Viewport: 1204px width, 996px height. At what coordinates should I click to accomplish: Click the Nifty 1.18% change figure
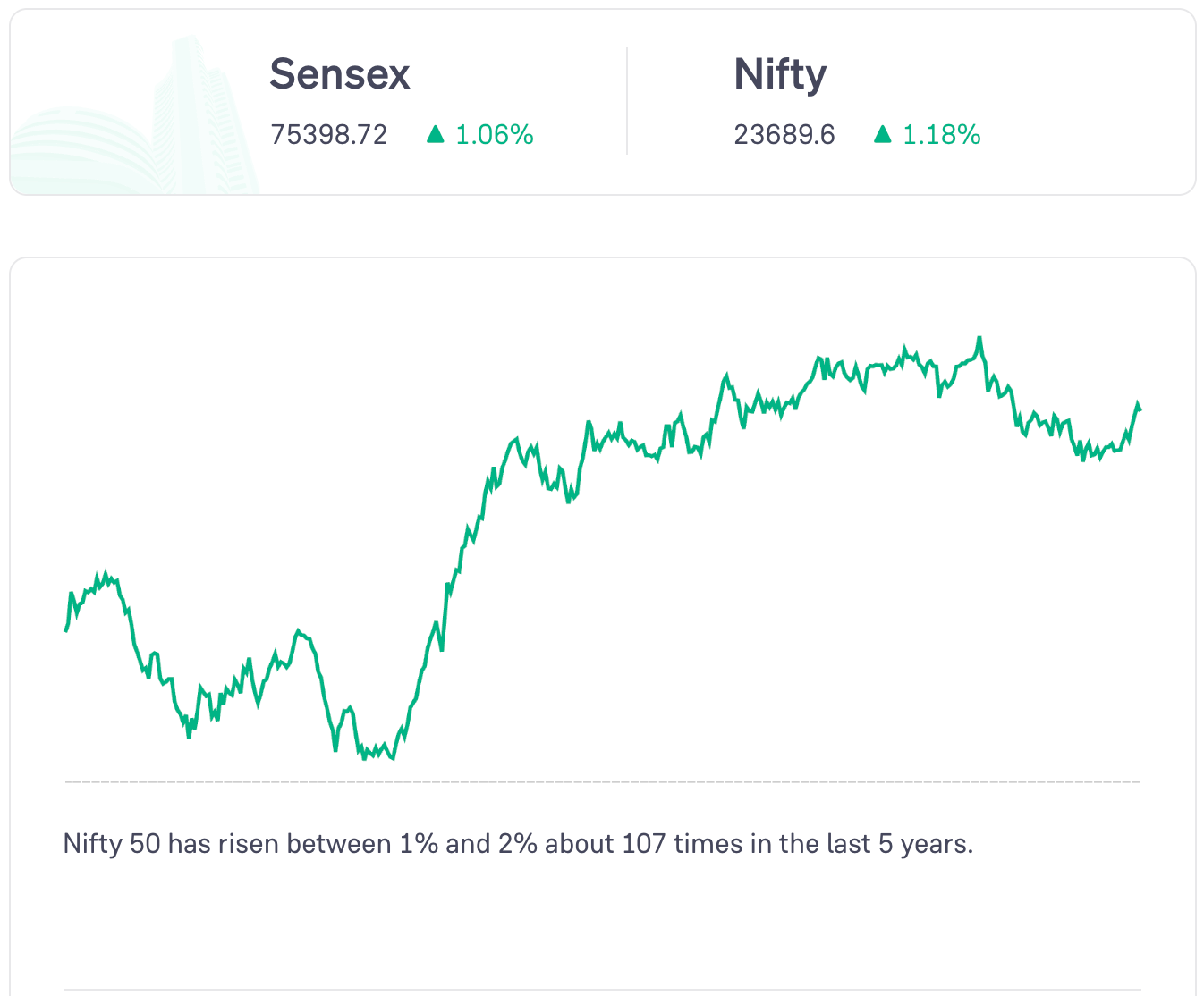(x=942, y=135)
